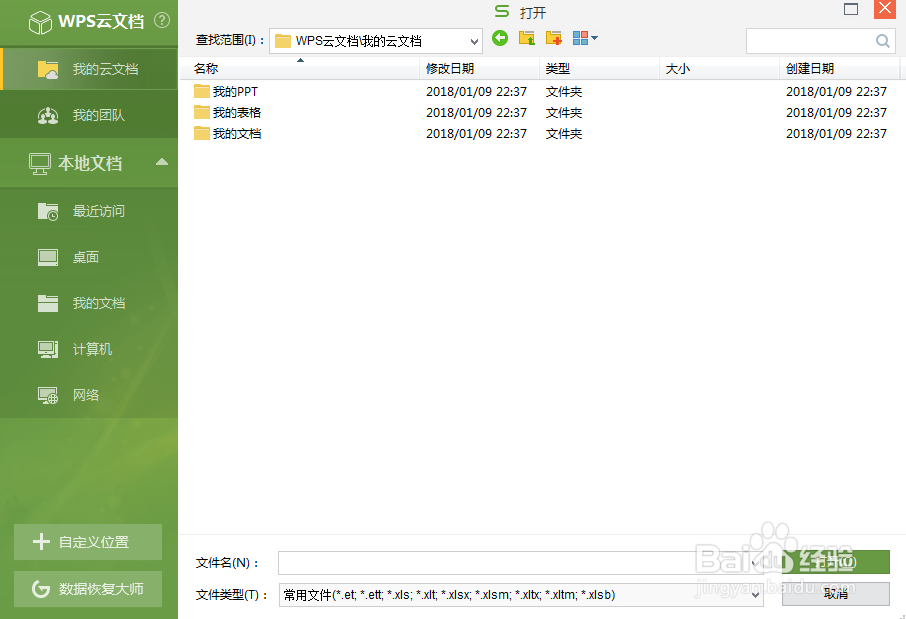Click the WPS cloud help question icon

[x=162, y=21]
